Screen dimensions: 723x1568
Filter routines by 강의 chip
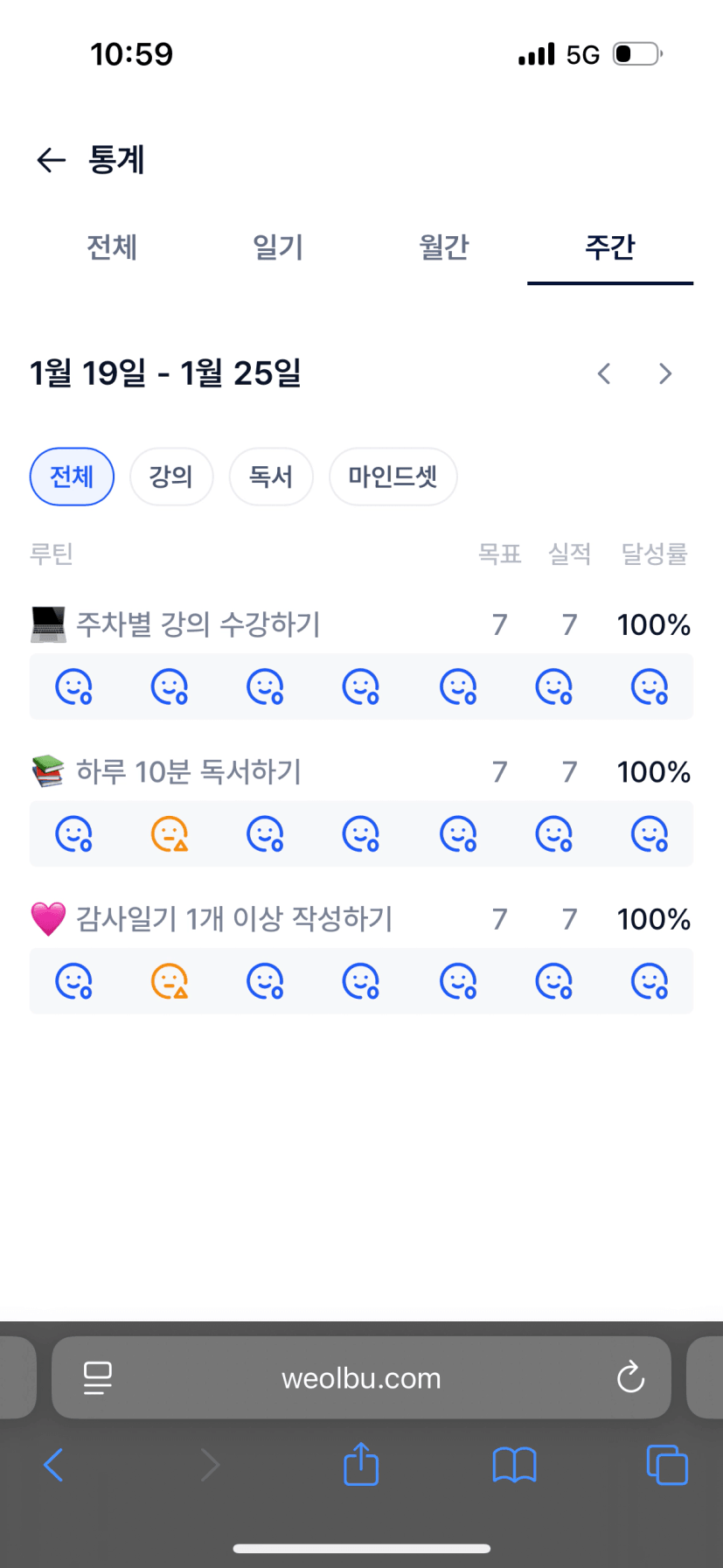(171, 477)
